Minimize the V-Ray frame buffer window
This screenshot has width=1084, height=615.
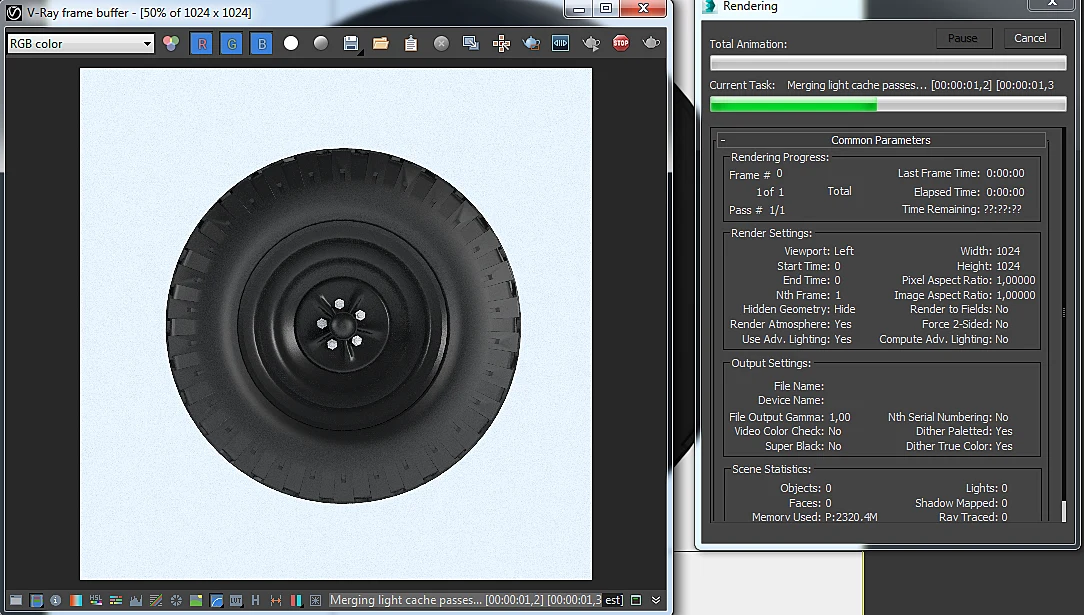coord(579,8)
